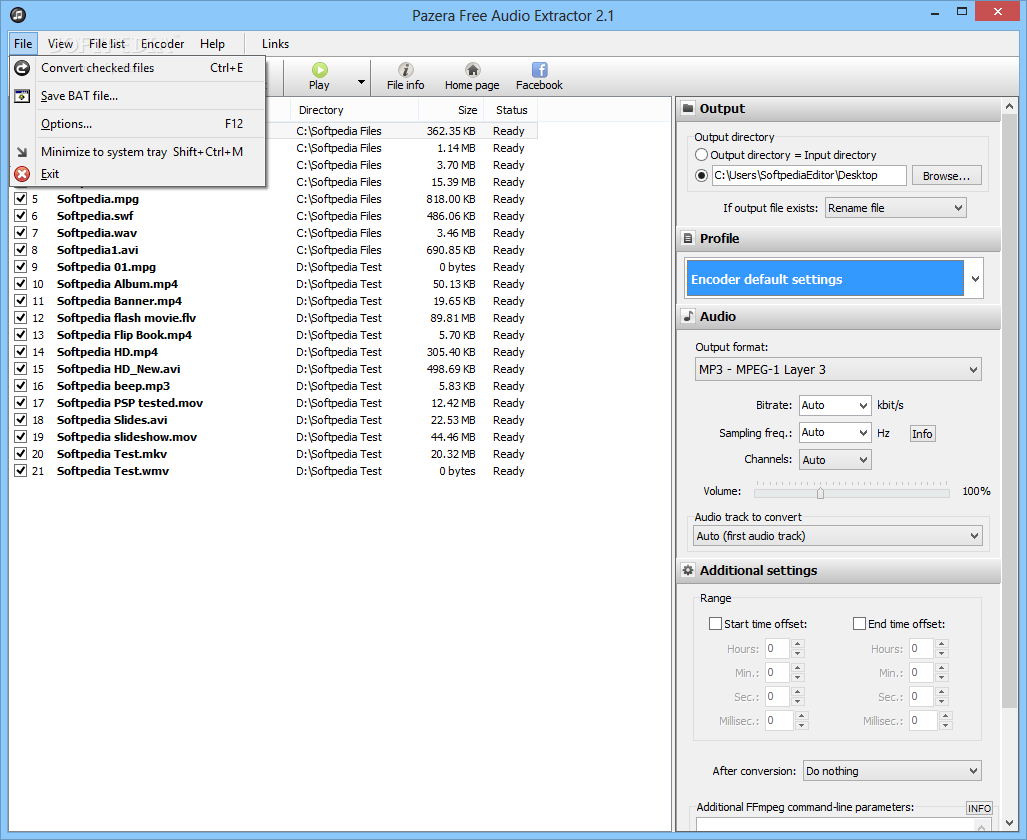The width and height of the screenshot is (1027, 840).
Task: Open the View menu
Action: pyautogui.click(x=60, y=44)
